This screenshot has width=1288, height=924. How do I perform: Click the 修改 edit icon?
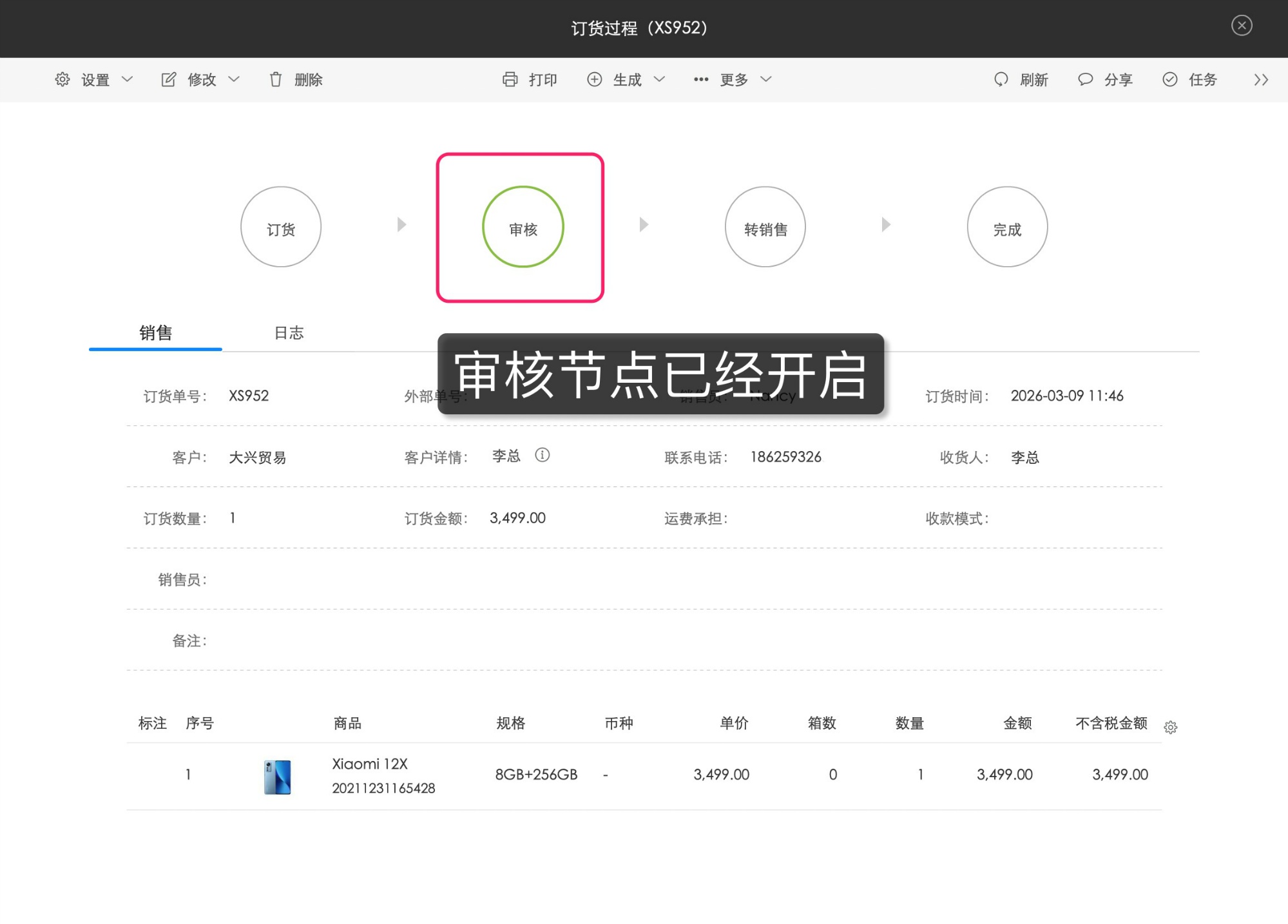(168, 79)
